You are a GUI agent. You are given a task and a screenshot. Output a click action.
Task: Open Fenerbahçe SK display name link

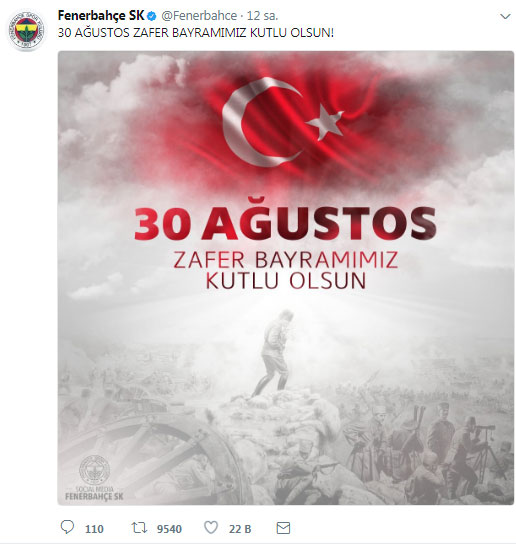(x=101, y=16)
